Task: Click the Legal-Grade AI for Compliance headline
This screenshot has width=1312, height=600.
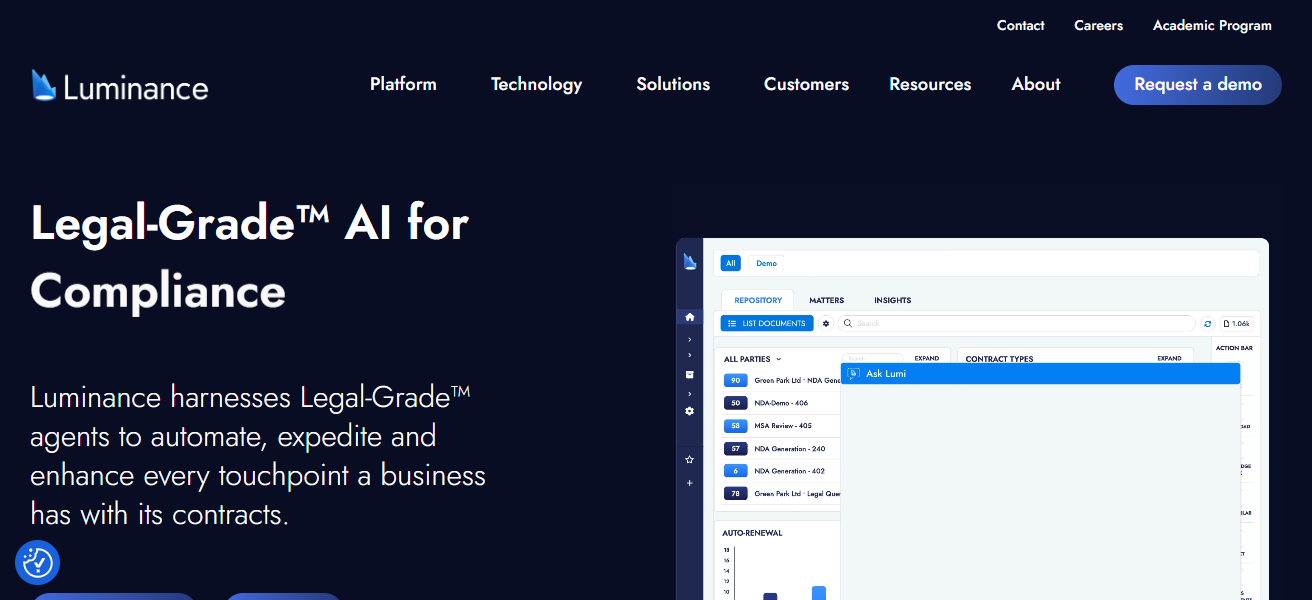Action: 250,257
